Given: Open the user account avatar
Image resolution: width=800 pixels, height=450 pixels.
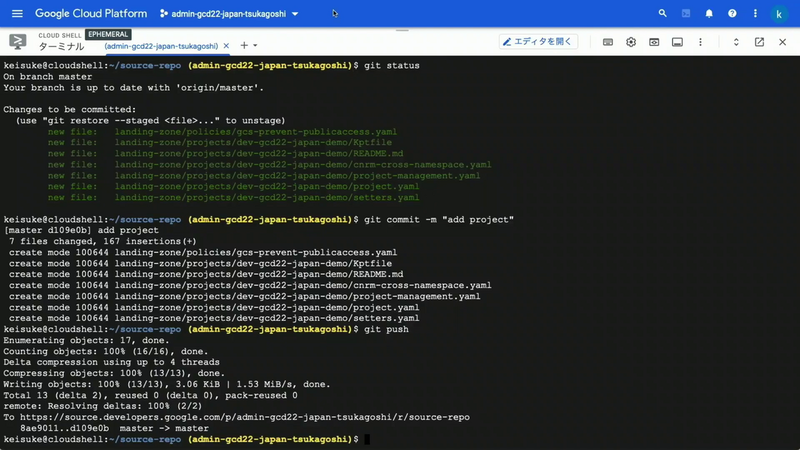Looking at the screenshot, I should [x=779, y=14].
